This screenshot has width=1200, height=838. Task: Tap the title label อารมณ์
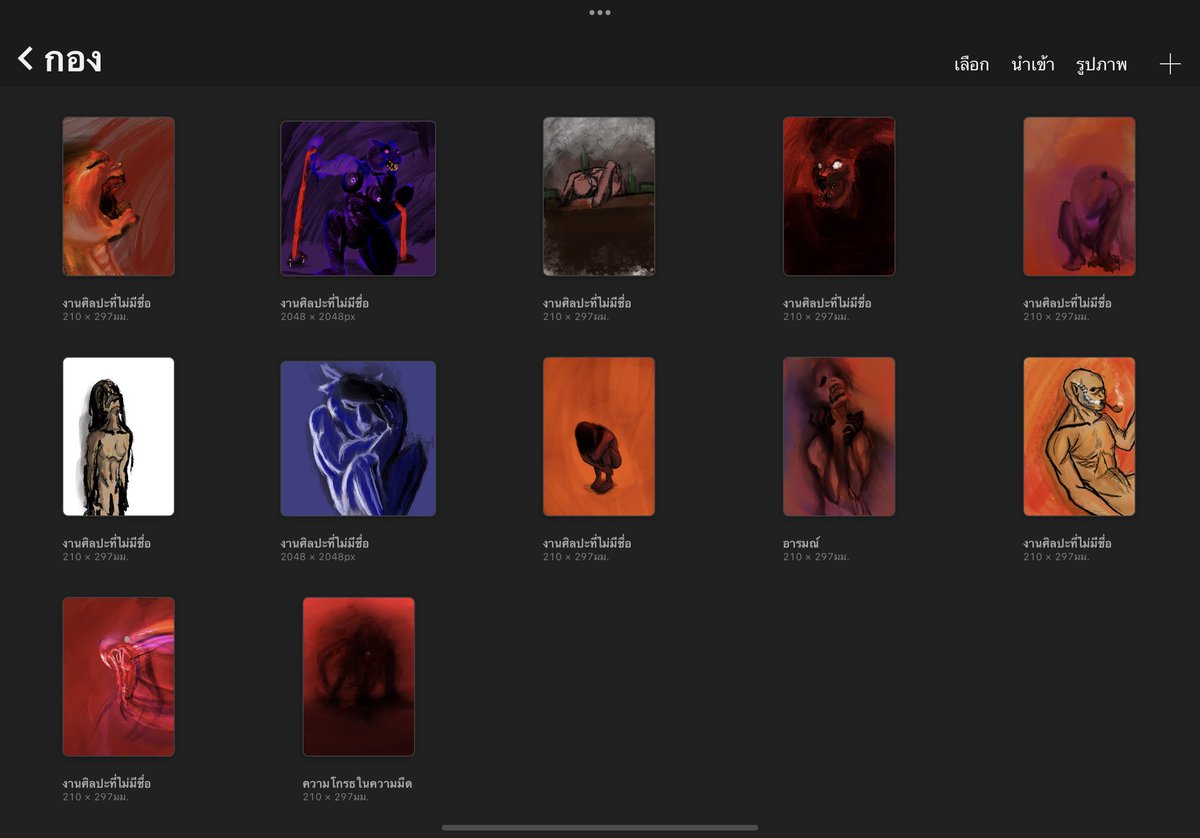tap(801, 543)
